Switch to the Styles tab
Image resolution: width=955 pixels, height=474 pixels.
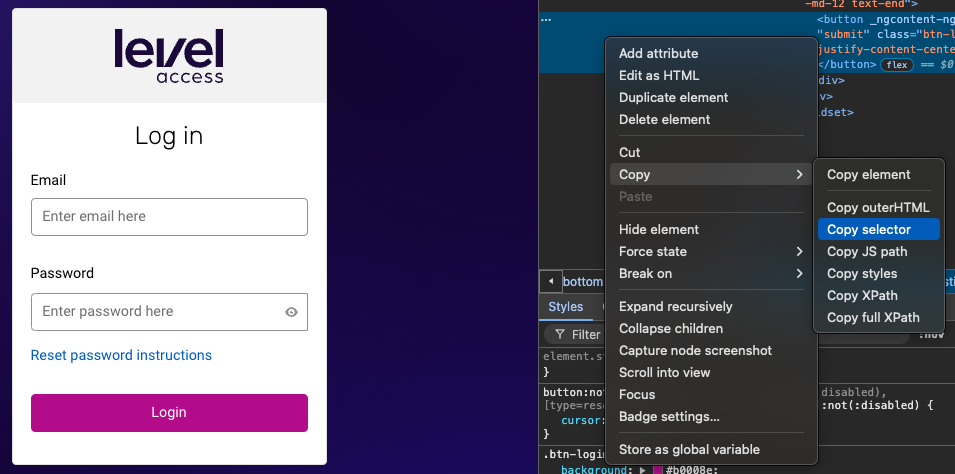565,307
